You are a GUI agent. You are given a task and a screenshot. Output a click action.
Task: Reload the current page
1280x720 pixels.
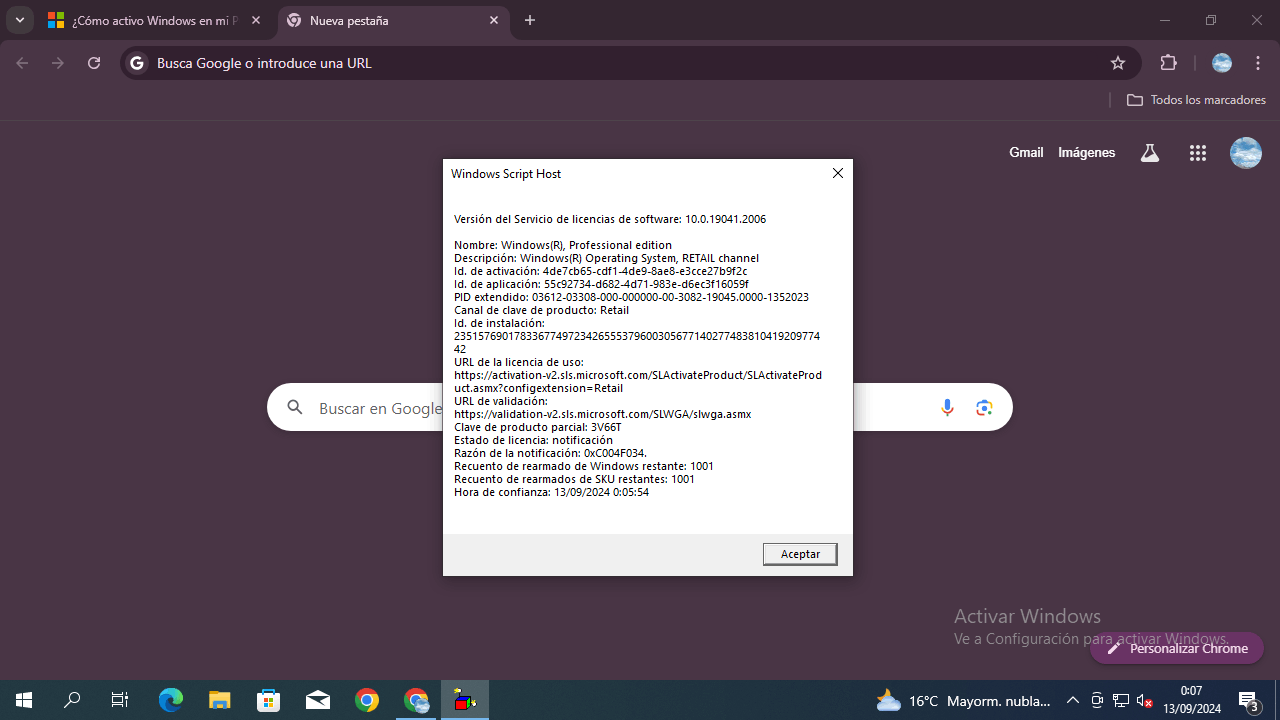pyautogui.click(x=94, y=63)
